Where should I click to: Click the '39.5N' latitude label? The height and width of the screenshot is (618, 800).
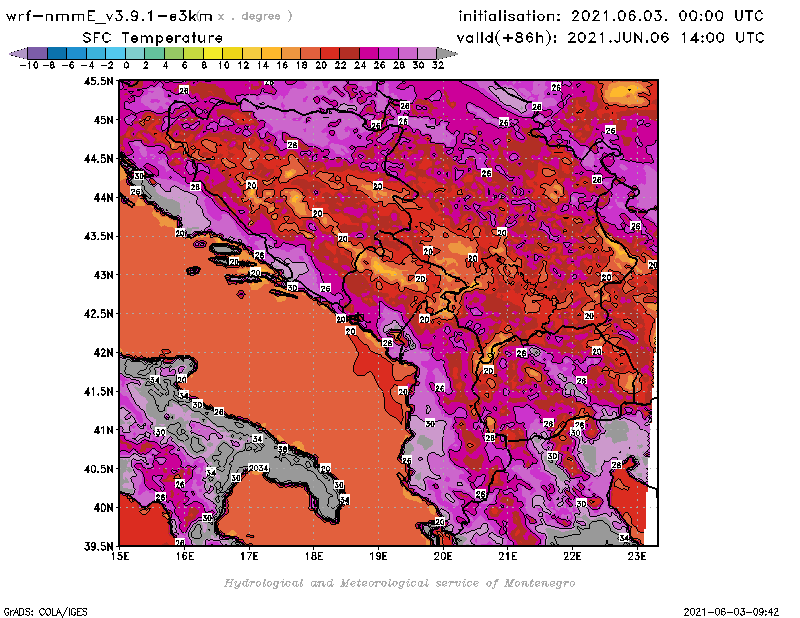(x=98, y=547)
